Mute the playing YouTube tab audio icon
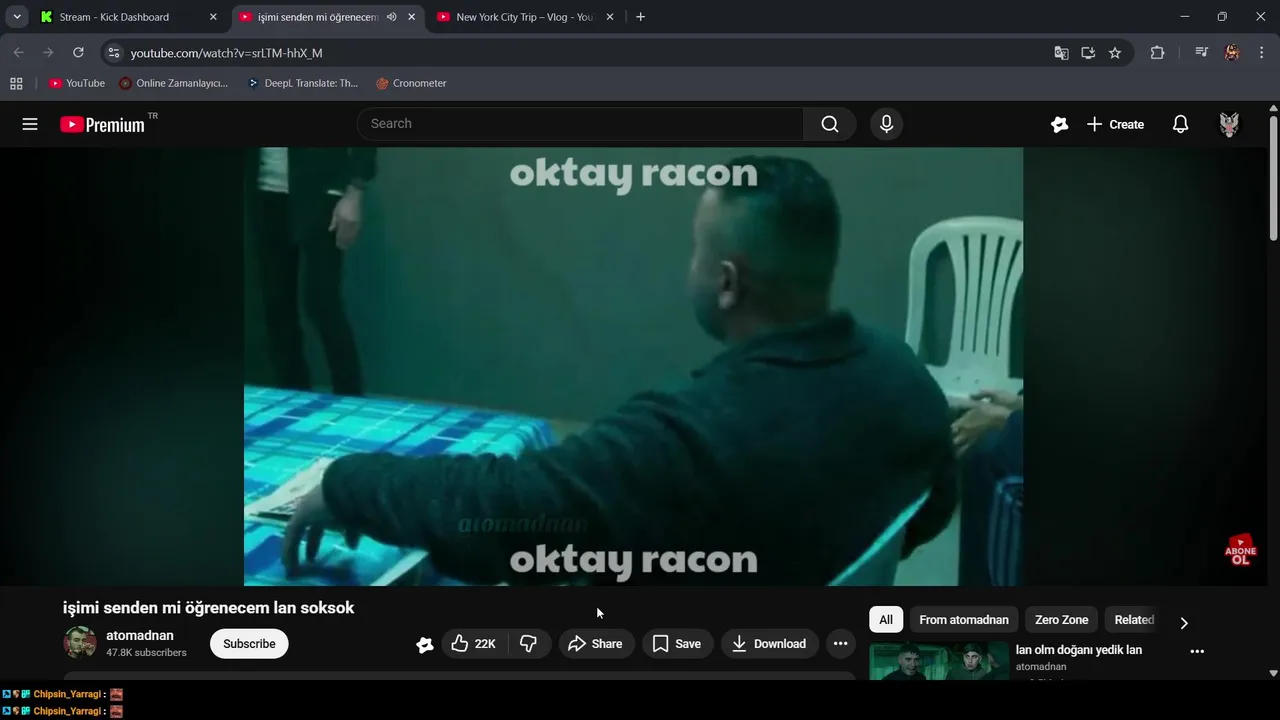This screenshot has height=720, width=1280. click(x=392, y=17)
